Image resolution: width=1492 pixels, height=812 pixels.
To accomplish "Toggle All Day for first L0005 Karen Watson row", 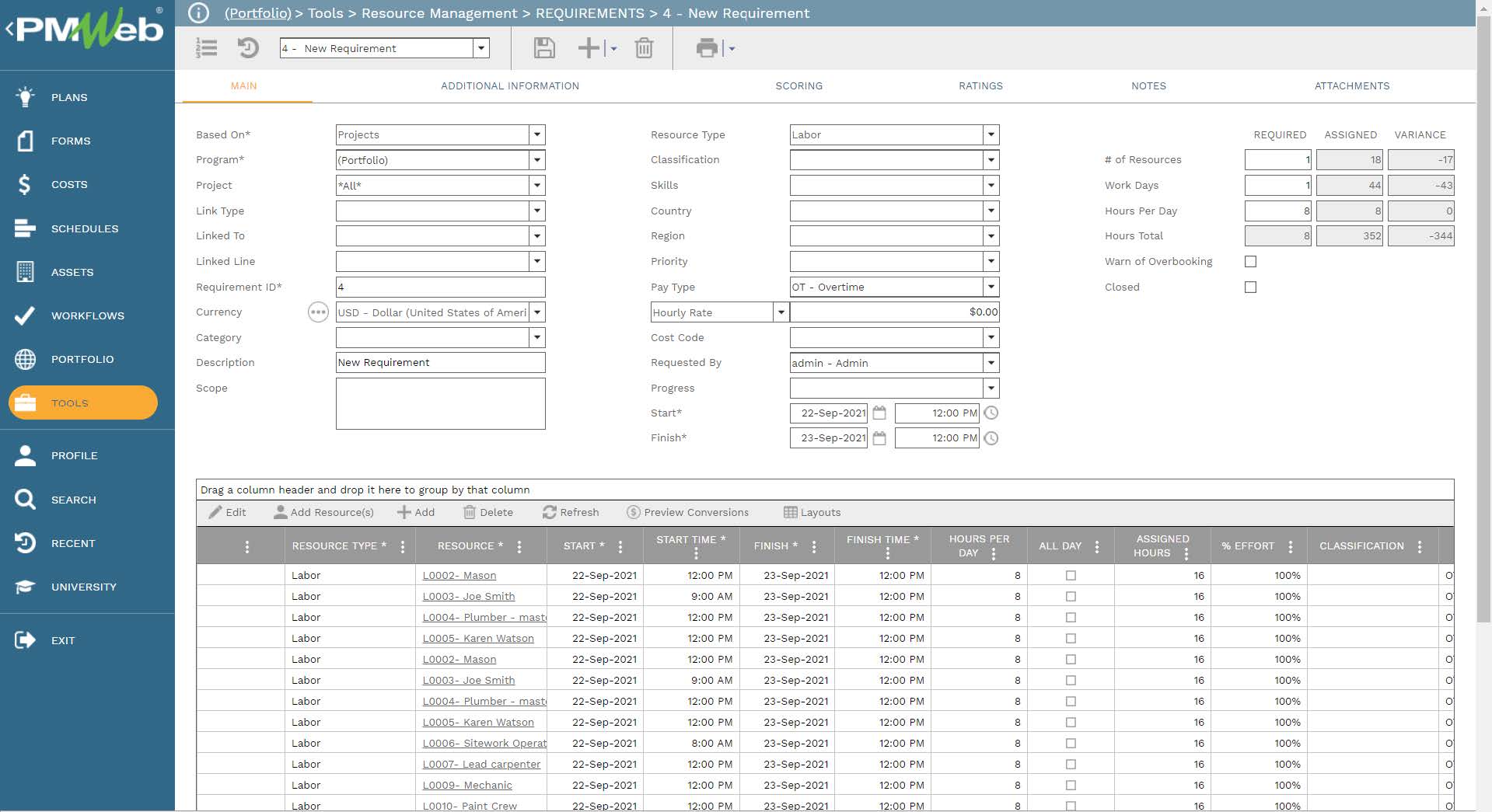I will [x=1071, y=638].
